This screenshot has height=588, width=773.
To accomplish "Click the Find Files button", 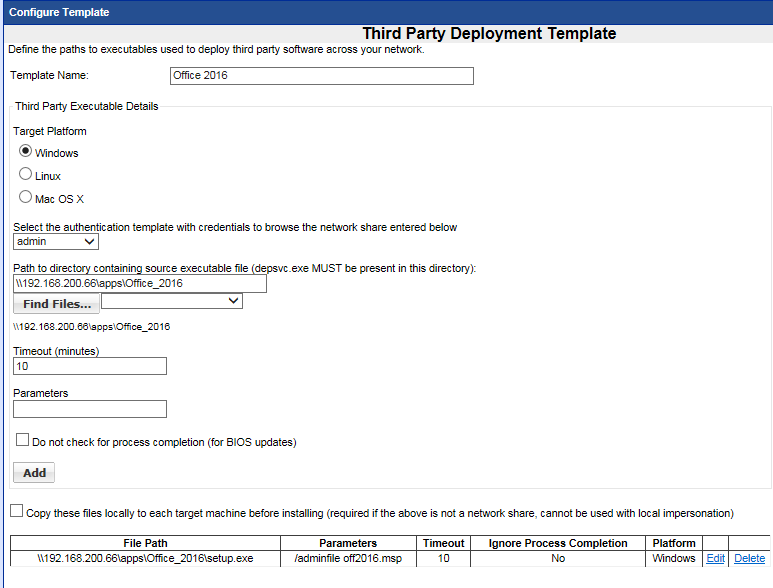I will (x=56, y=303).
